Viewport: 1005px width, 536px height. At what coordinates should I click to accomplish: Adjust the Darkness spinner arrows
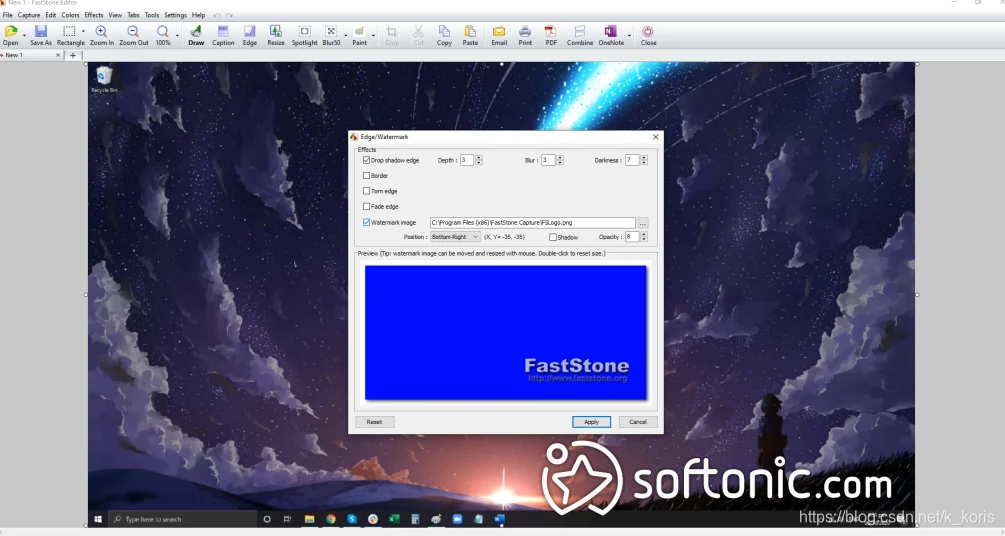point(644,160)
